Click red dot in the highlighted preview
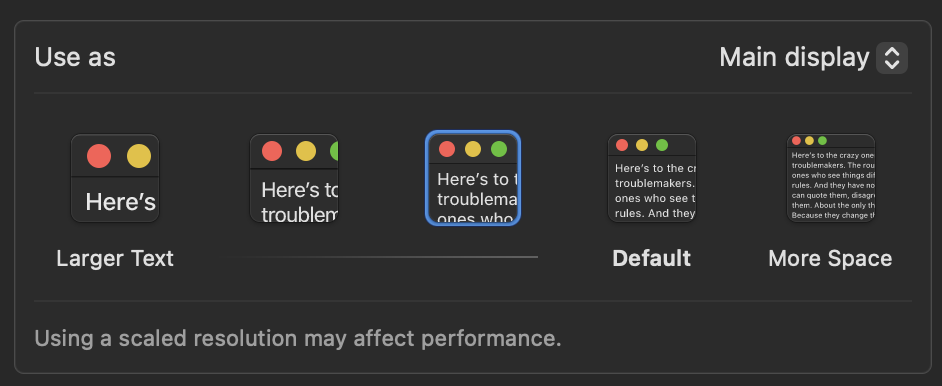The width and height of the screenshot is (942, 386). coord(447,149)
